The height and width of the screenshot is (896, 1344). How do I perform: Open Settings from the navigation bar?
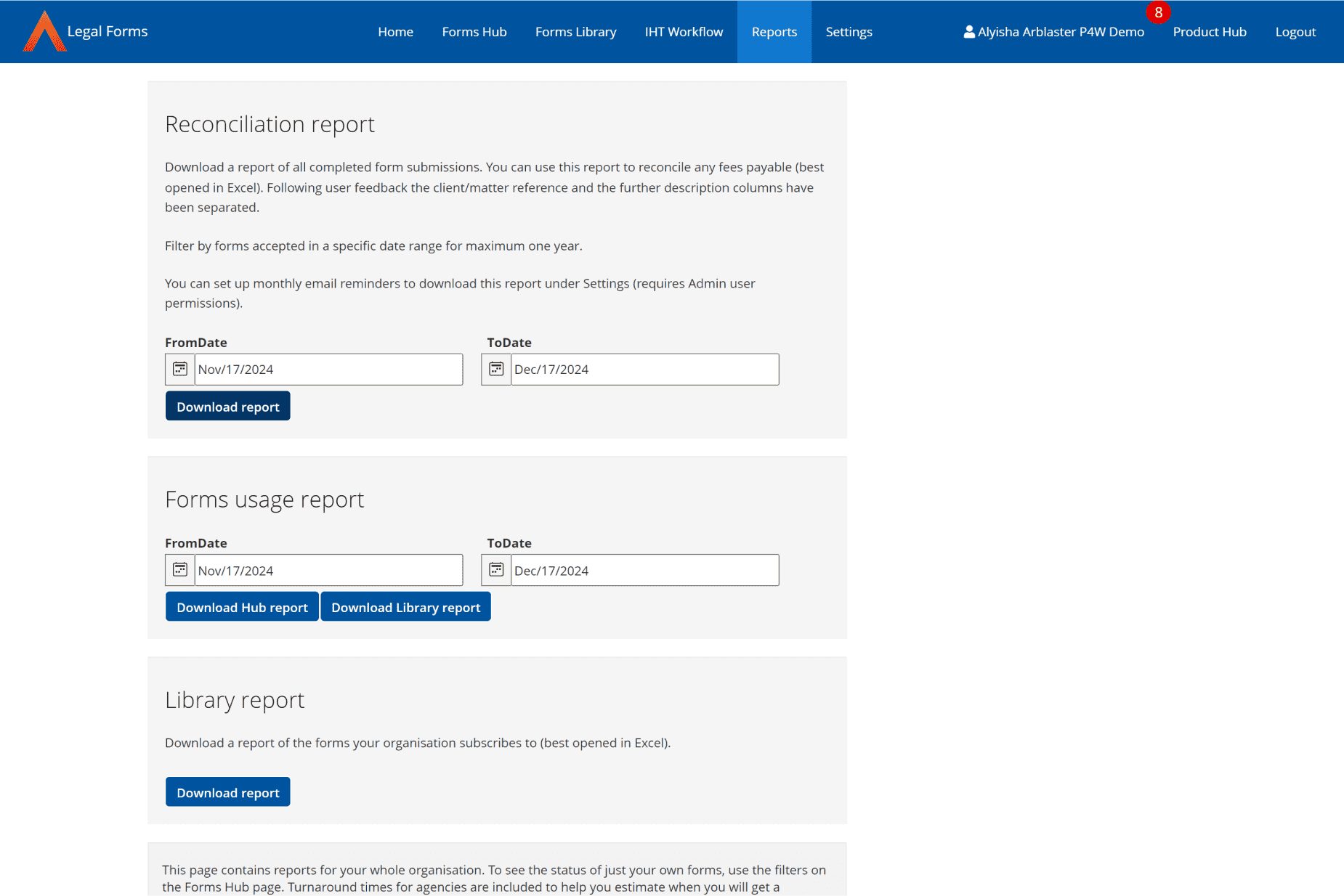[x=849, y=32]
